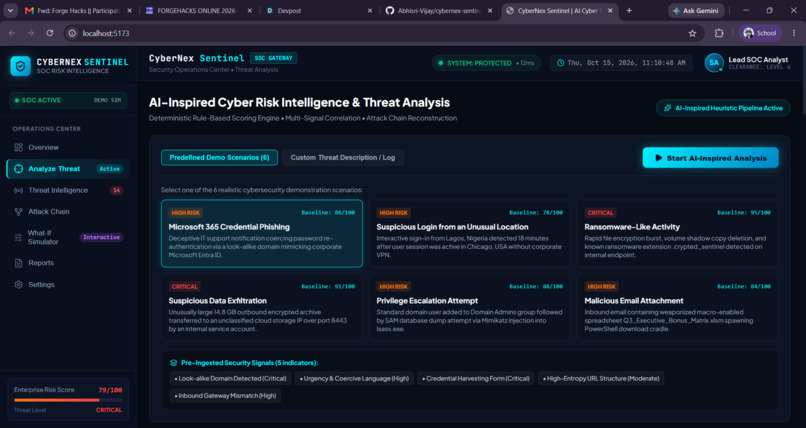Select the Malicious Email Attachment scenario
Viewport: 806px width, 428px height.
[677, 307]
